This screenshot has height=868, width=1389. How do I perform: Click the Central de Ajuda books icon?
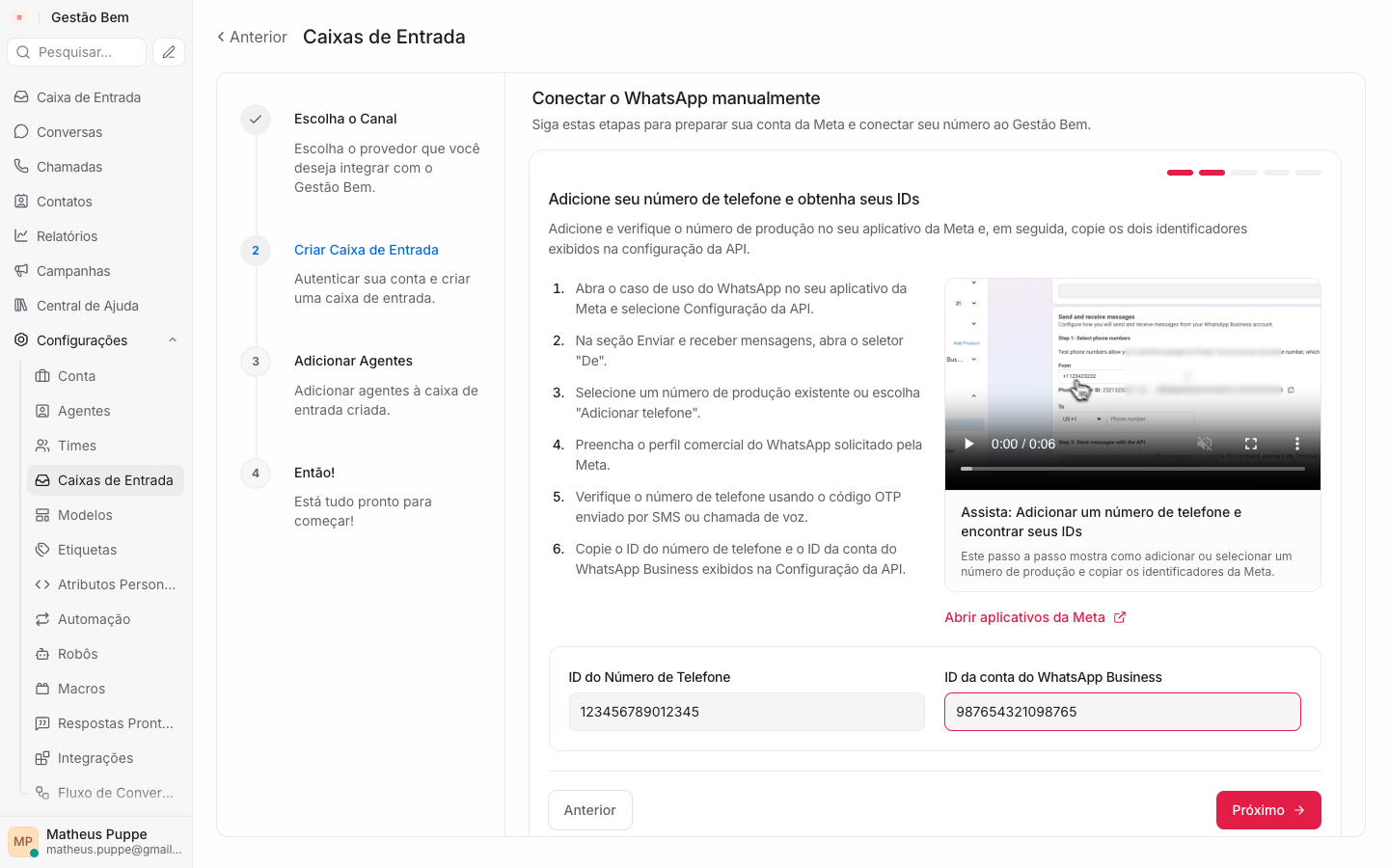tap(21, 306)
